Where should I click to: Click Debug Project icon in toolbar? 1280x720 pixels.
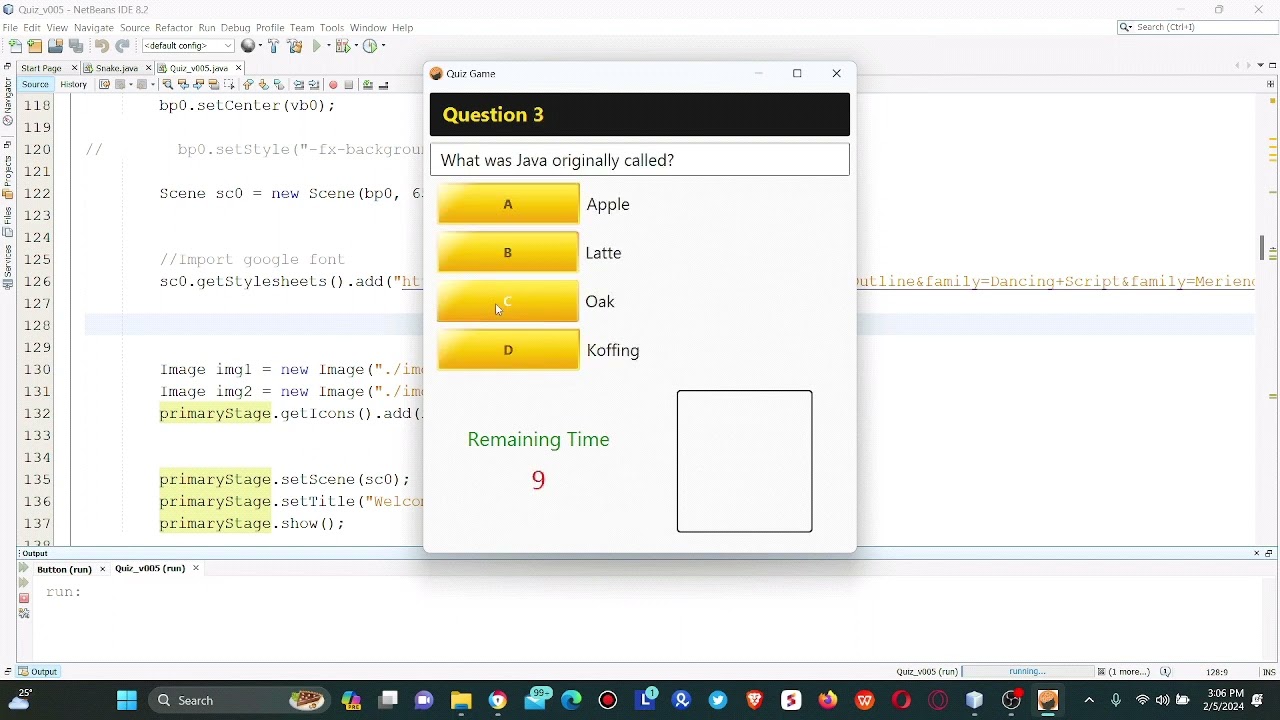click(343, 46)
